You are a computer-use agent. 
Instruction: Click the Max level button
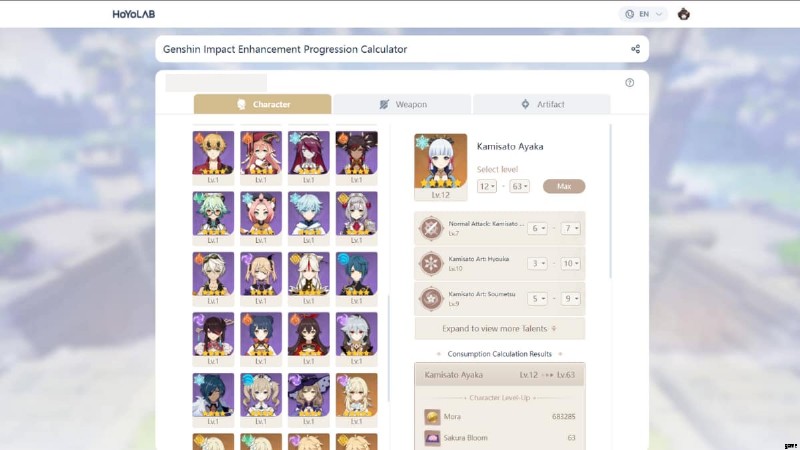click(x=564, y=186)
